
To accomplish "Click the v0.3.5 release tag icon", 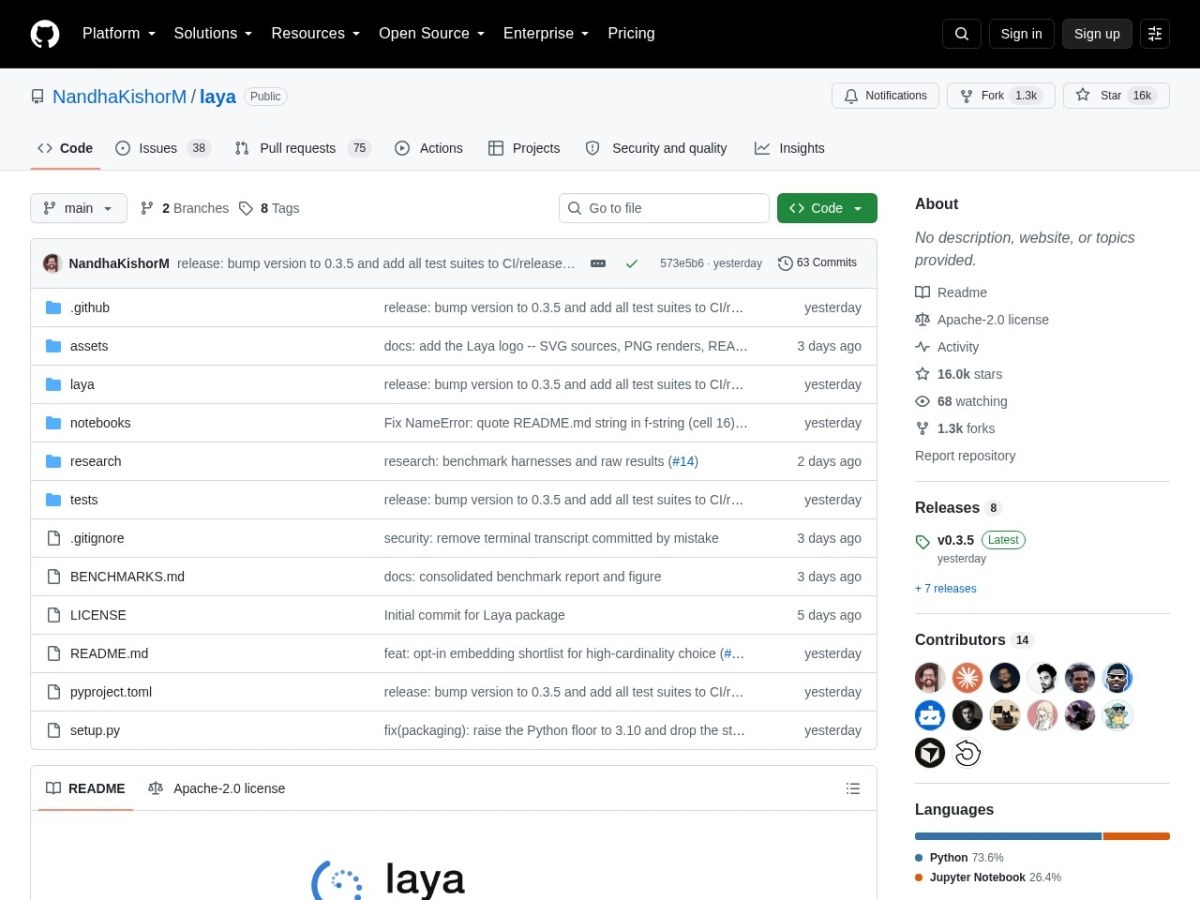I will (922, 541).
